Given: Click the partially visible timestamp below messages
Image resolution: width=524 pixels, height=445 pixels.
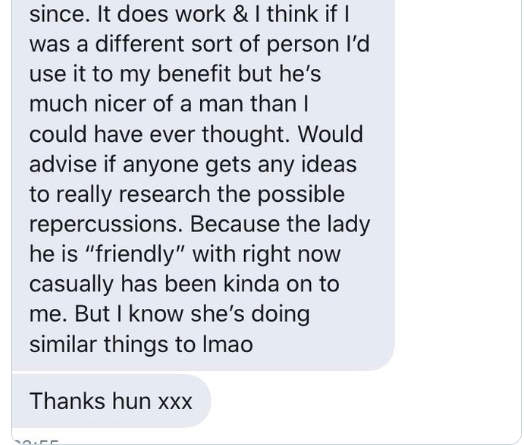Looking at the screenshot, I should pos(36,442).
